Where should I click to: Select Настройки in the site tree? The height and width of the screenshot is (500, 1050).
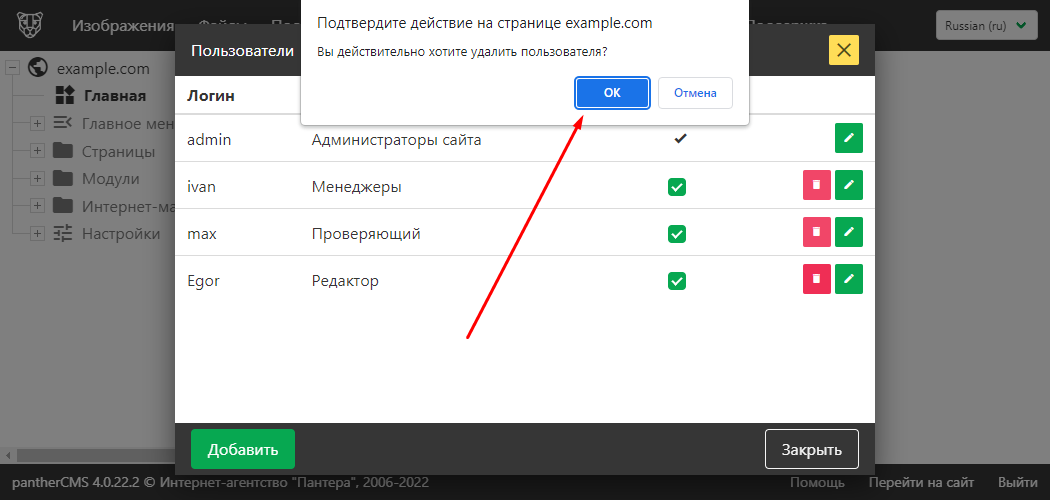[x=121, y=234]
